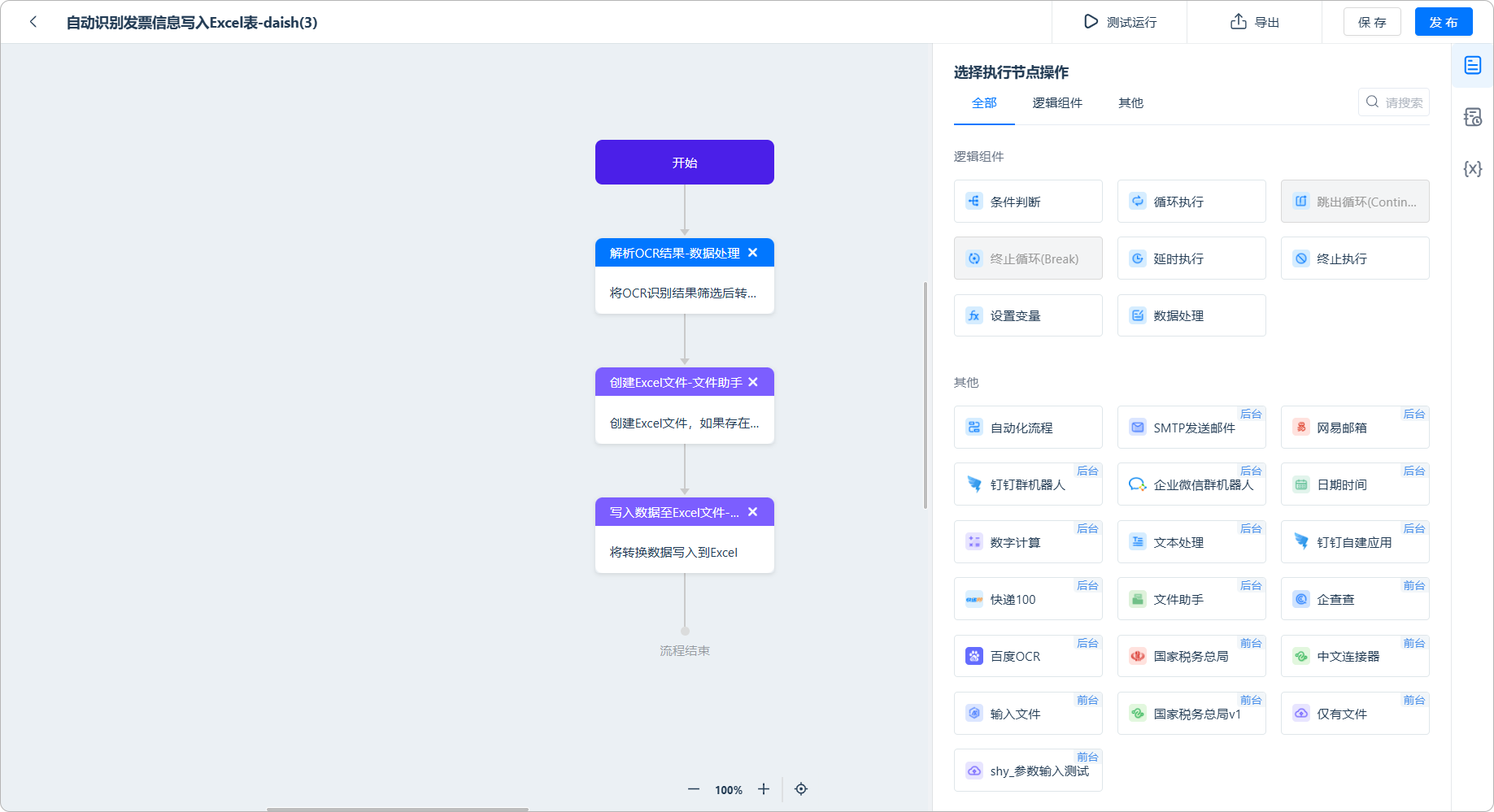1494x812 pixels.
Task: Choose the 仅有文件 connector
Action: click(x=1355, y=714)
